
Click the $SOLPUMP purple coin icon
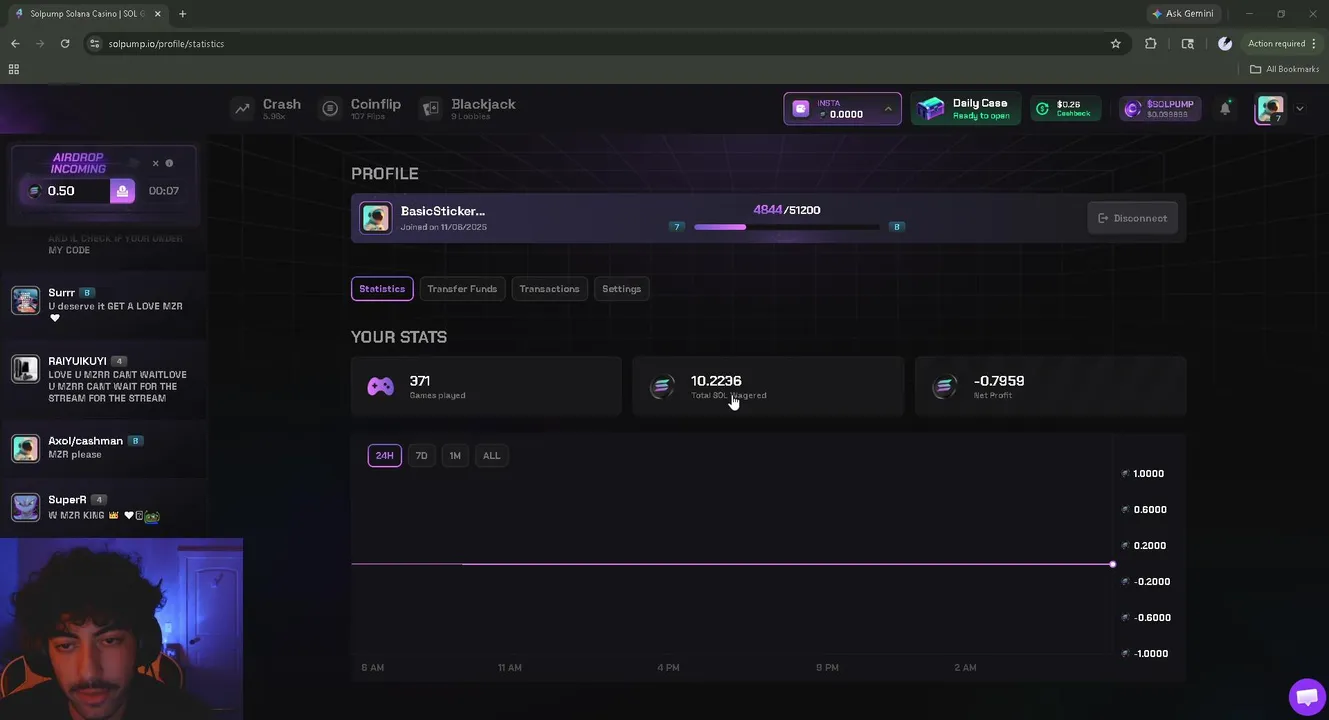click(1132, 109)
